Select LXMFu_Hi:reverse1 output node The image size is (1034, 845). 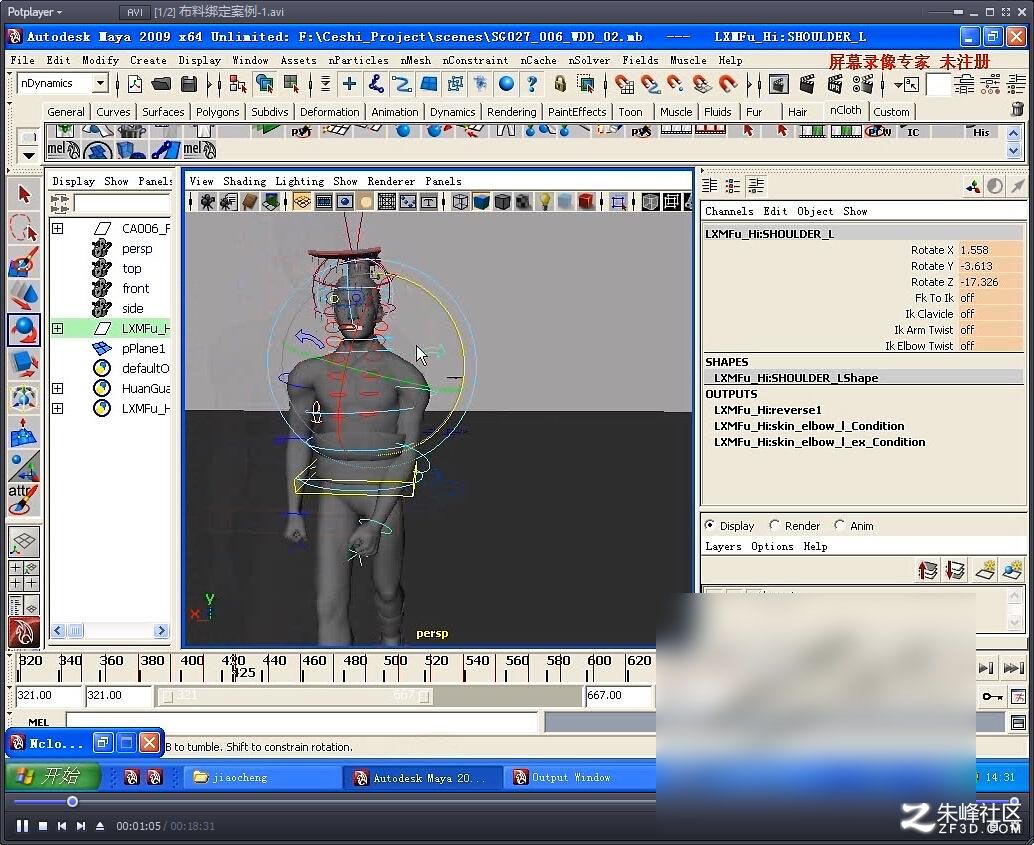[768, 410]
